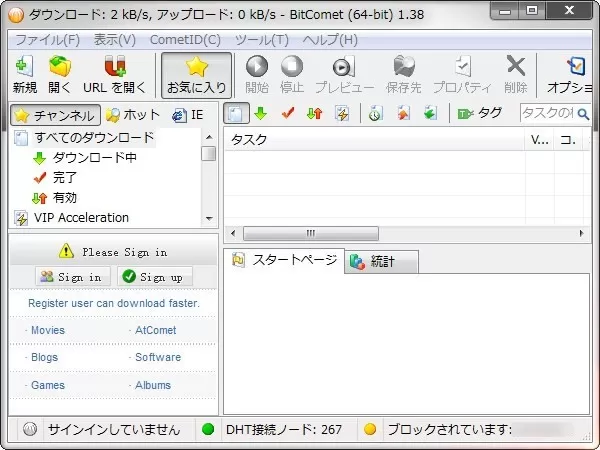Switch to the IE tab
This screenshot has height=450, width=600.
click(x=188, y=115)
